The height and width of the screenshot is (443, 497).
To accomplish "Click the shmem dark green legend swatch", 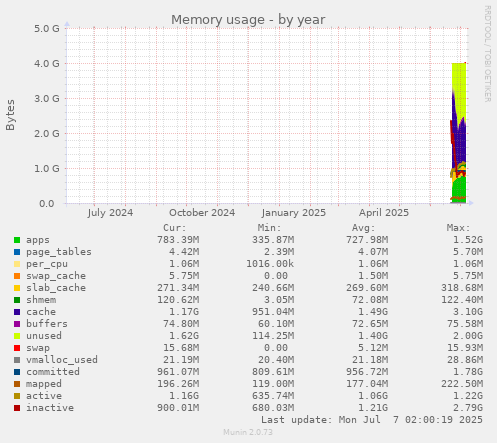I will [17, 300].
